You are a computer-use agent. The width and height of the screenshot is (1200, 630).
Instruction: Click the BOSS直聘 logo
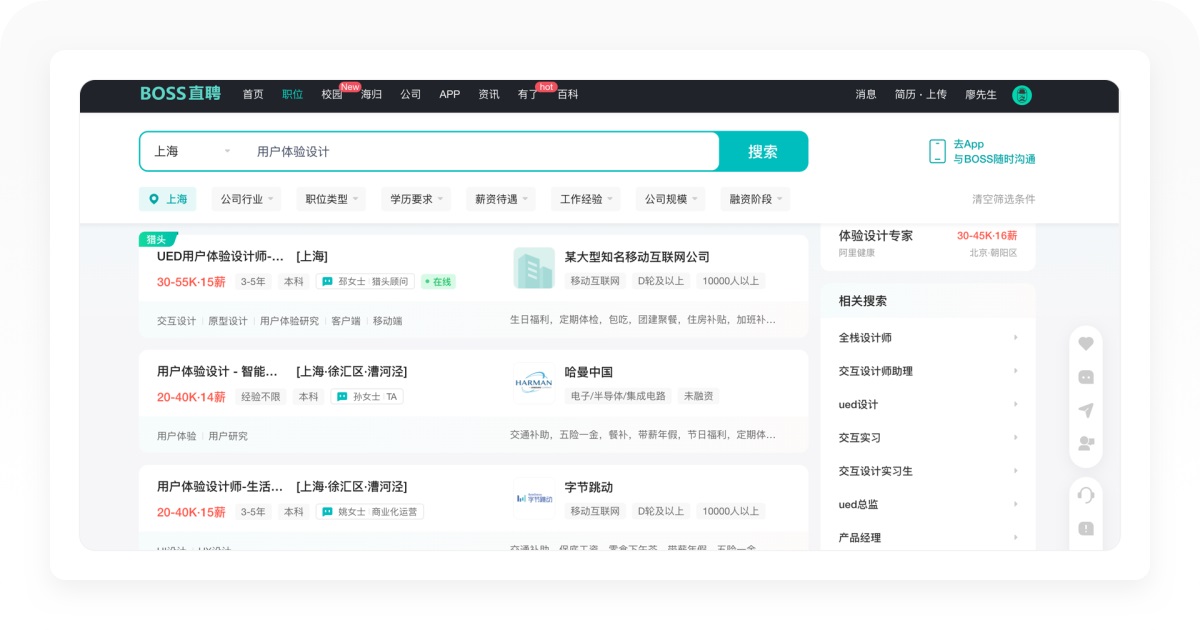point(180,94)
